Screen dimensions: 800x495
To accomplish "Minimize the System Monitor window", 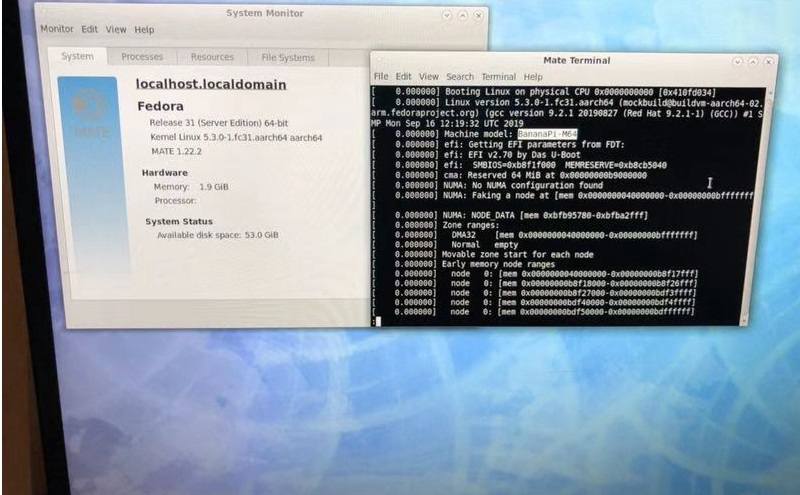I will [447, 15].
